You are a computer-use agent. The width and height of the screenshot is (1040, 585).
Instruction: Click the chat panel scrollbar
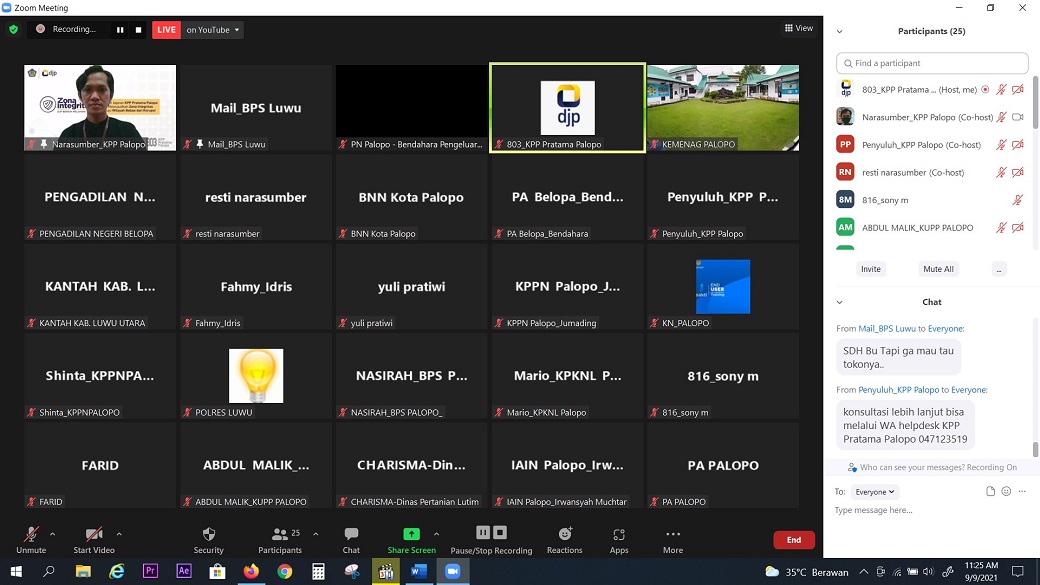[x=1035, y=450]
